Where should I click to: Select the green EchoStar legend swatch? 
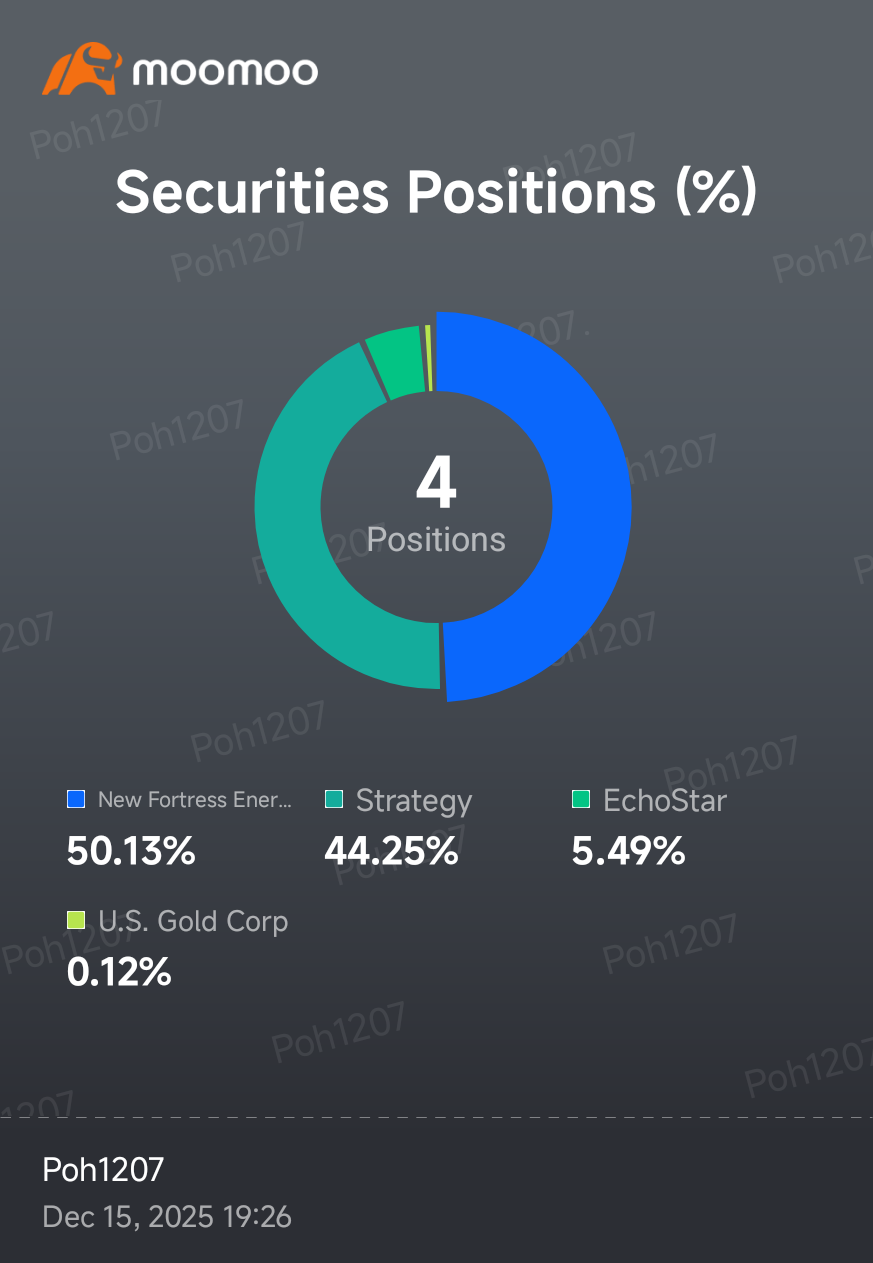581,799
